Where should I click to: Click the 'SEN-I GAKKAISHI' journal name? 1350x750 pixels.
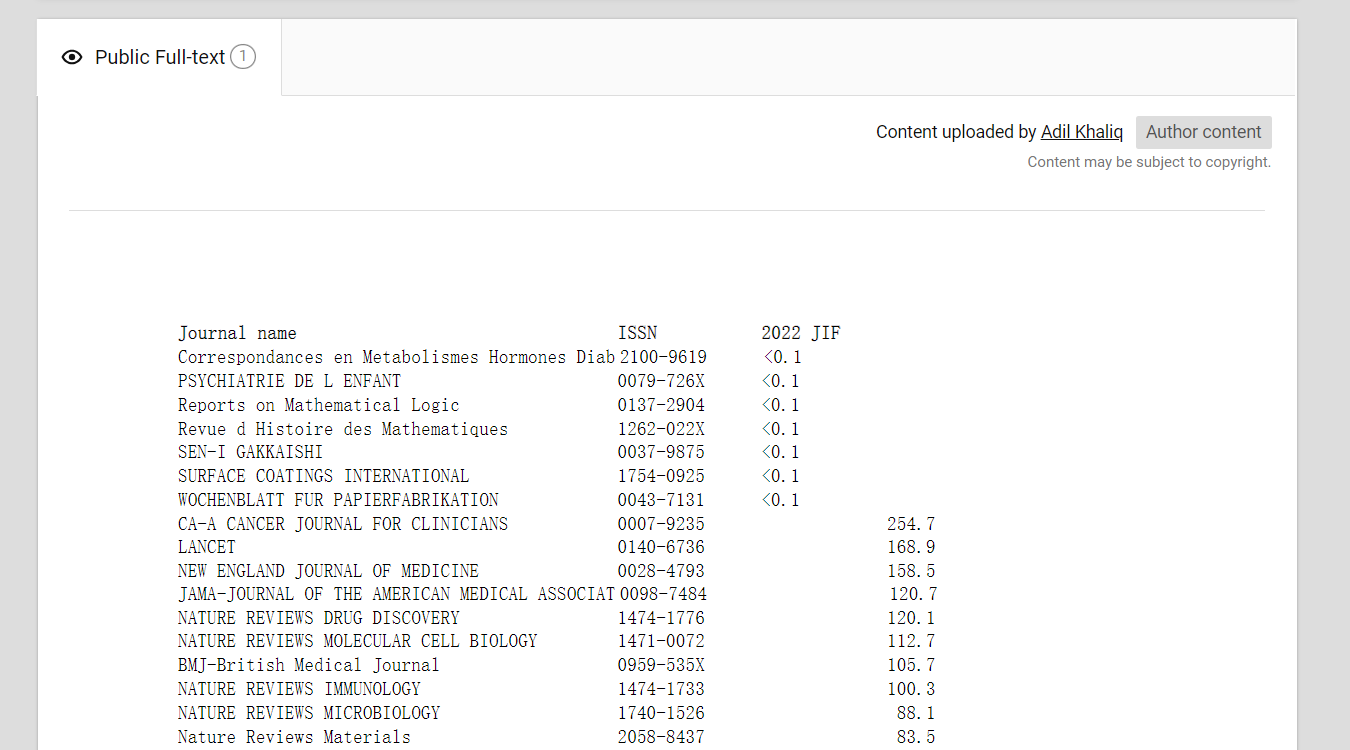pyautogui.click(x=250, y=452)
